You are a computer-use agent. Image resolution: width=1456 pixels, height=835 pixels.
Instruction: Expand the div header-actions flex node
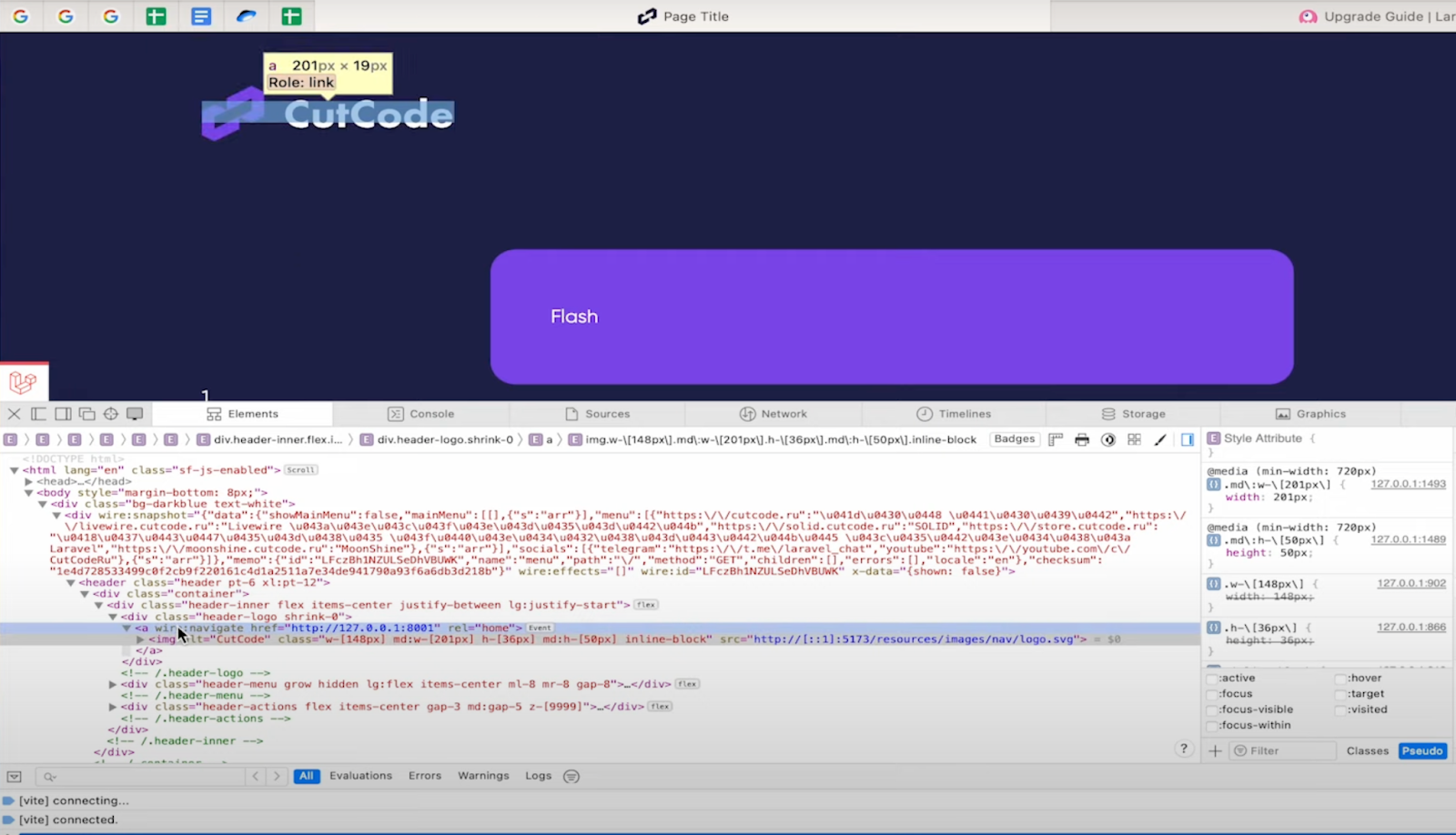[x=113, y=707]
